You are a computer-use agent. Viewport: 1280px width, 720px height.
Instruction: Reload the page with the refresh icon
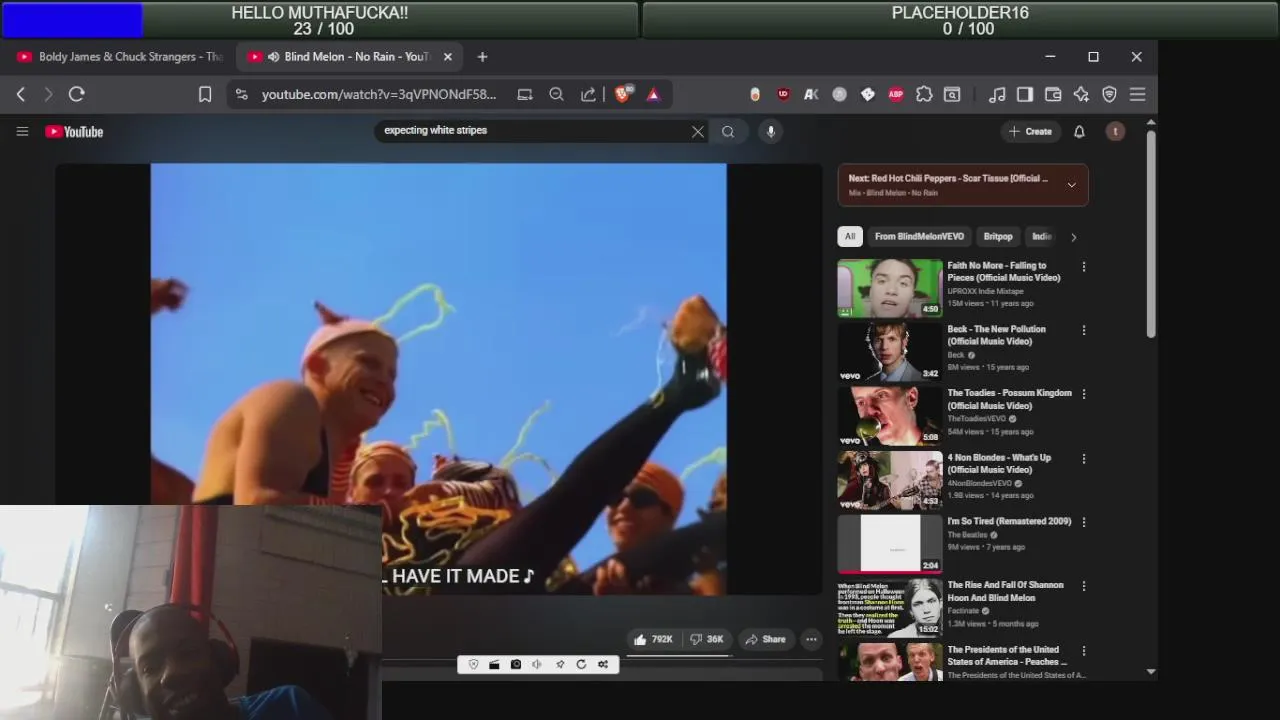(x=76, y=94)
